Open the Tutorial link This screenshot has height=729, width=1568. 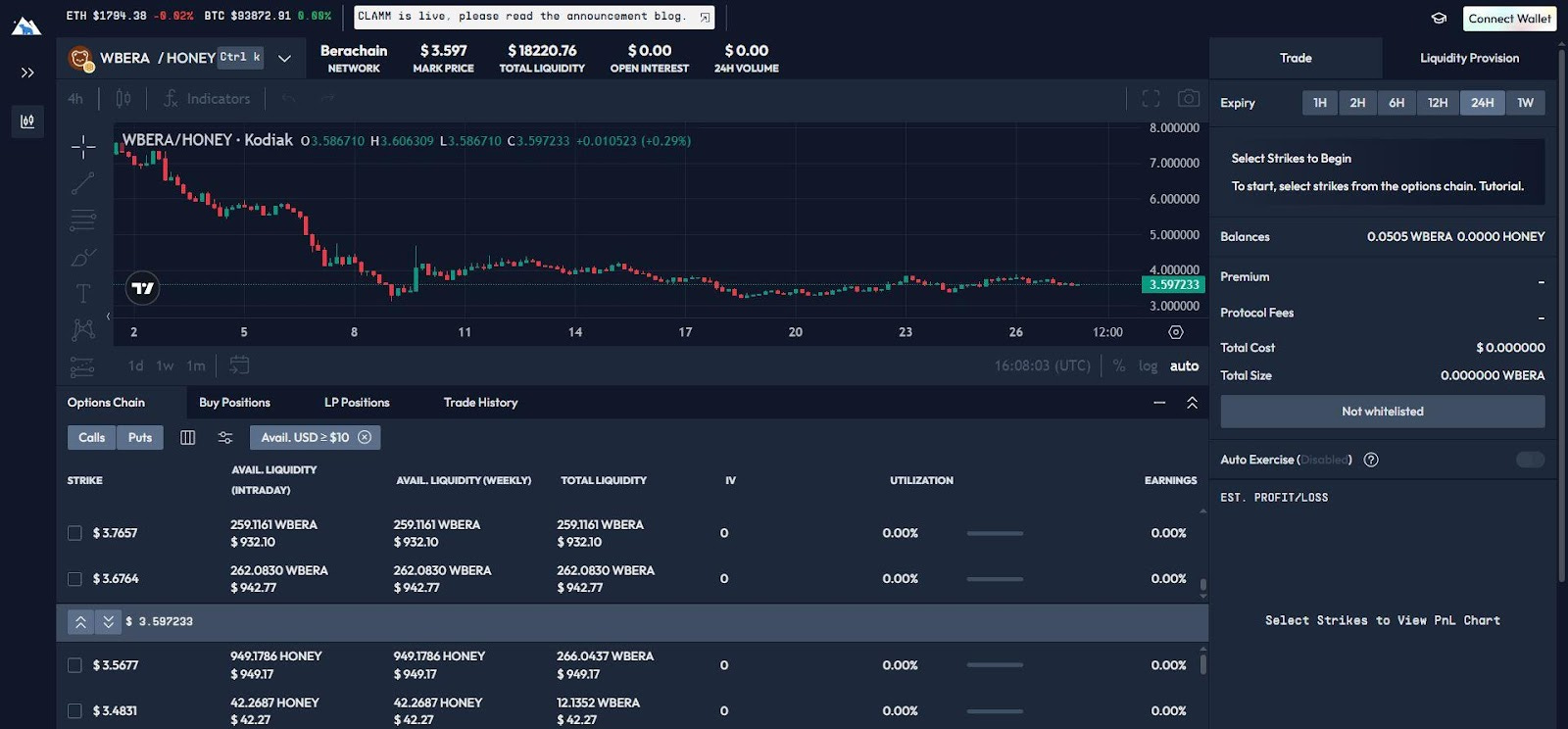click(x=1501, y=186)
